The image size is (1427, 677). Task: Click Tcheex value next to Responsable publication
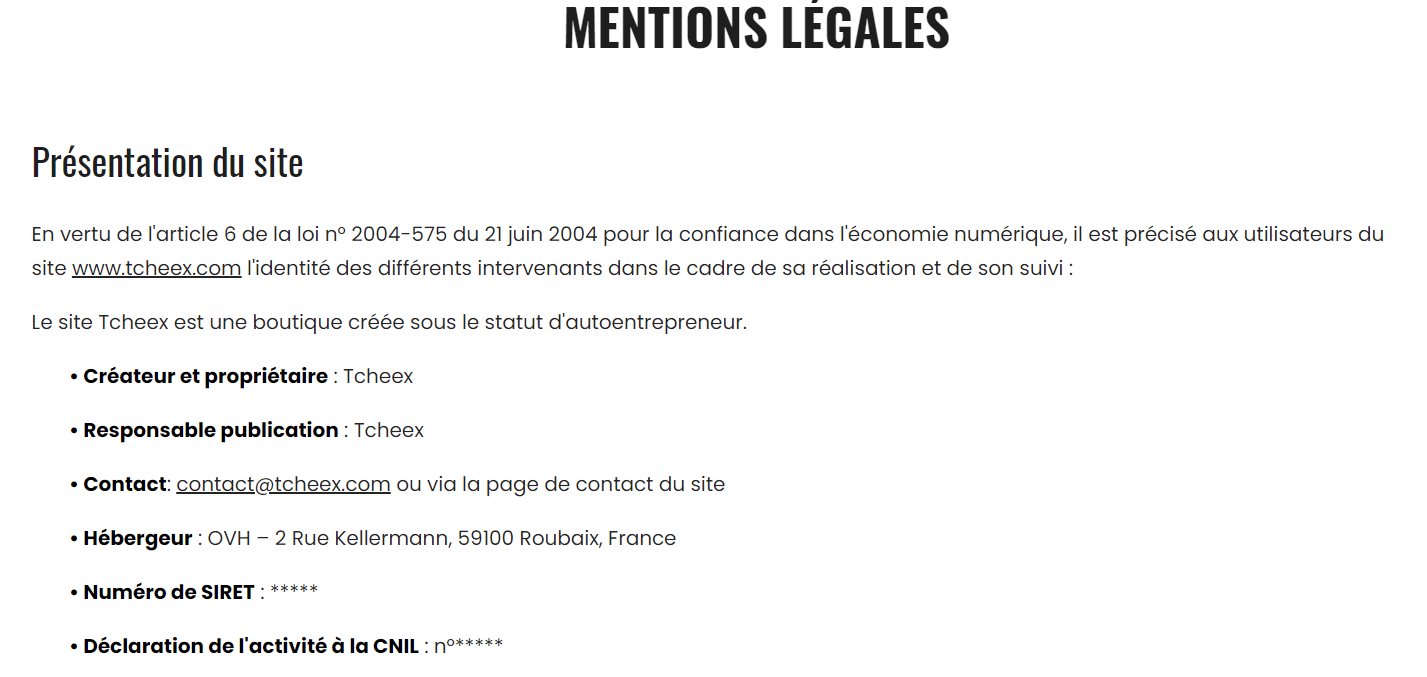click(x=389, y=430)
